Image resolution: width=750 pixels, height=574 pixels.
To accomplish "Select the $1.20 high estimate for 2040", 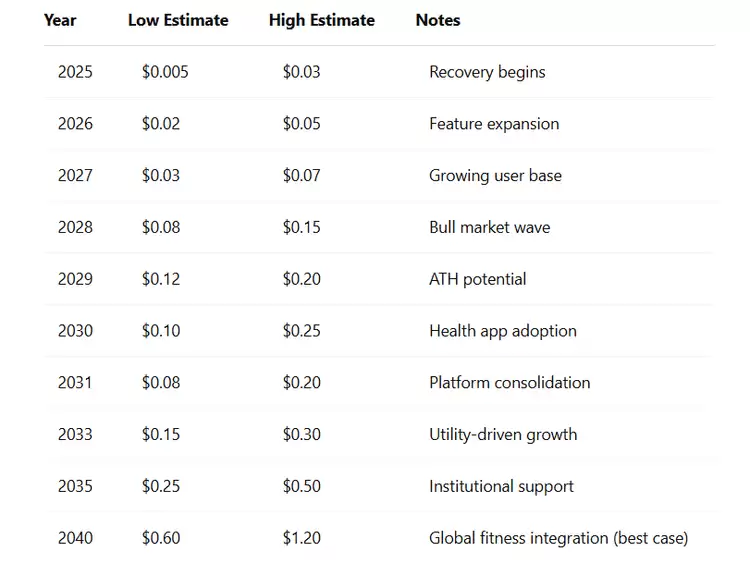I will click(x=301, y=538).
